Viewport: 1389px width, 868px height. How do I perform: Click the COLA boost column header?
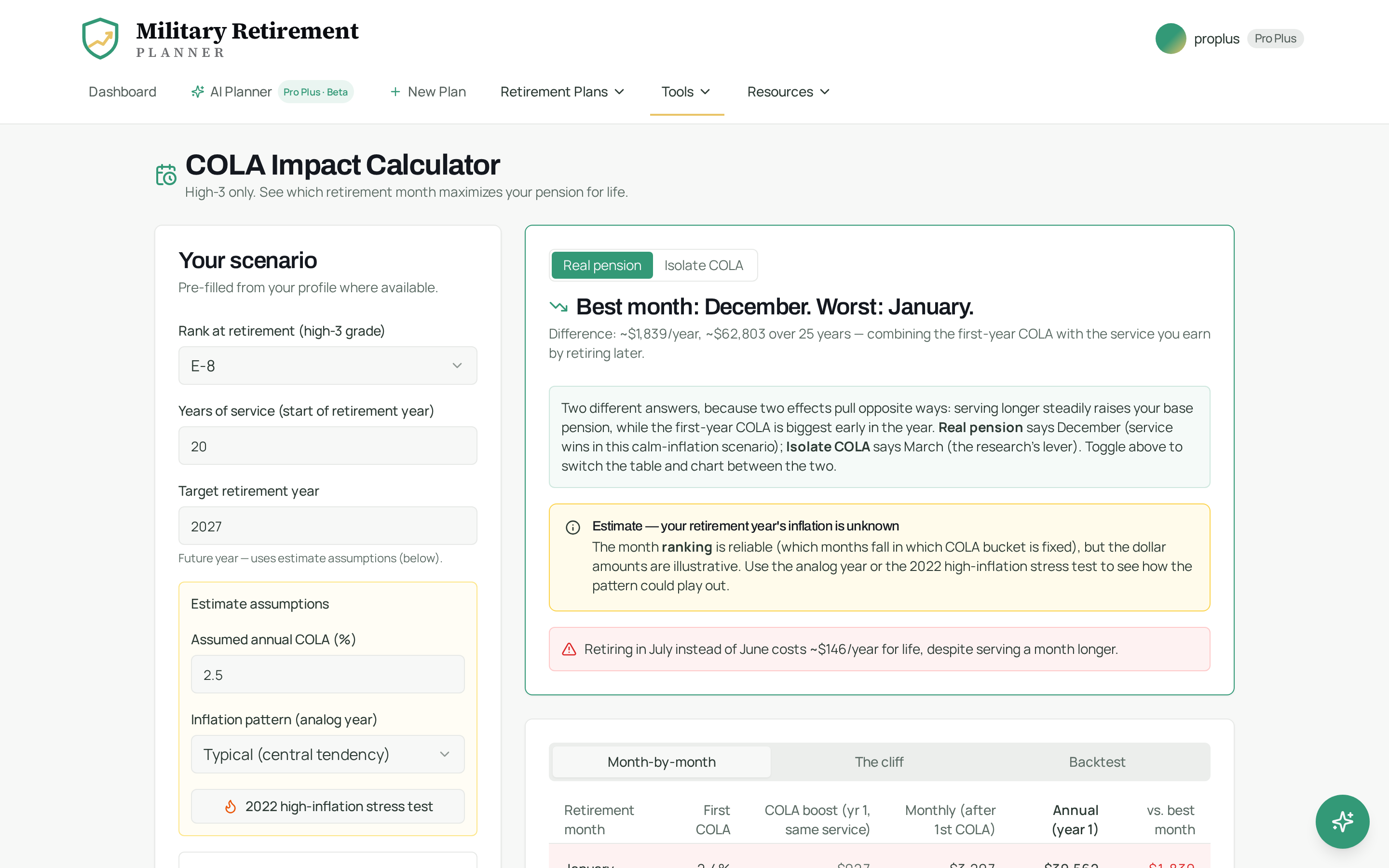point(817,820)
